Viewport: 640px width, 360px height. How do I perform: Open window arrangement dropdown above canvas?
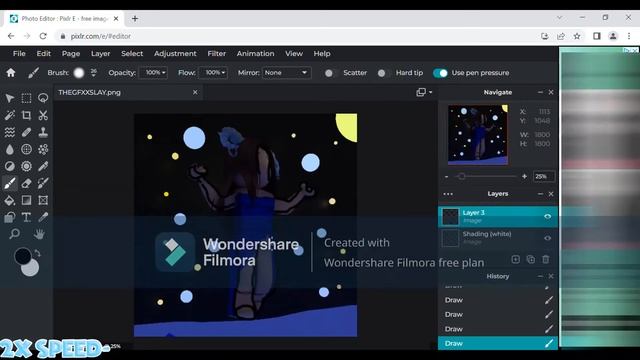click(424, 92)
